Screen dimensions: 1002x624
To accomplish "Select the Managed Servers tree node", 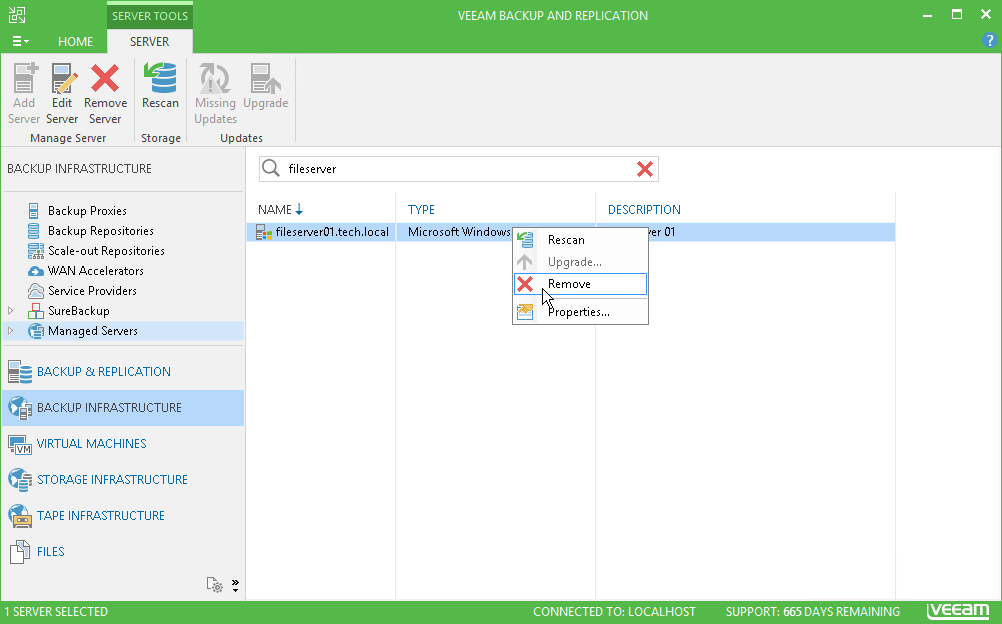I will pyautogui.click(x=93, y=331).
